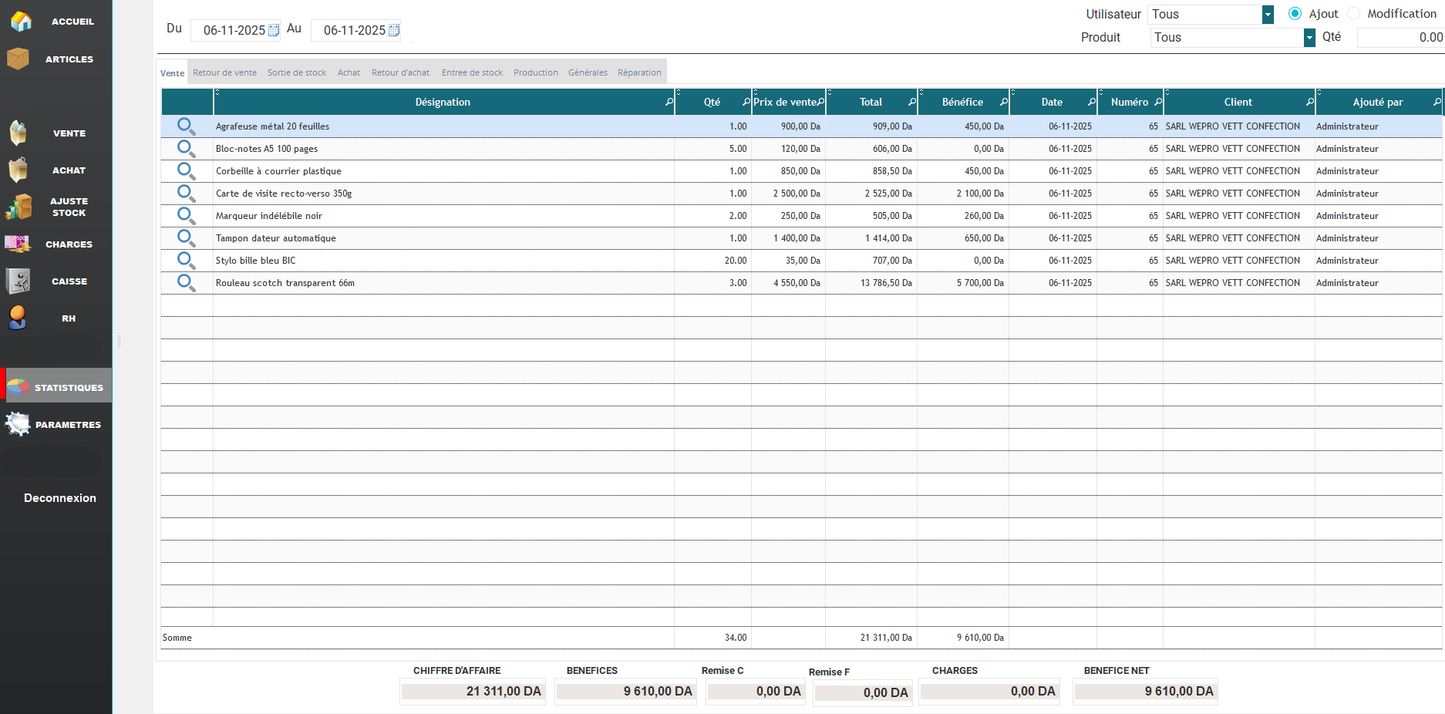Click search icon in Désignation column header
This screenshot has height=714, width=1445.
point(669,102)
